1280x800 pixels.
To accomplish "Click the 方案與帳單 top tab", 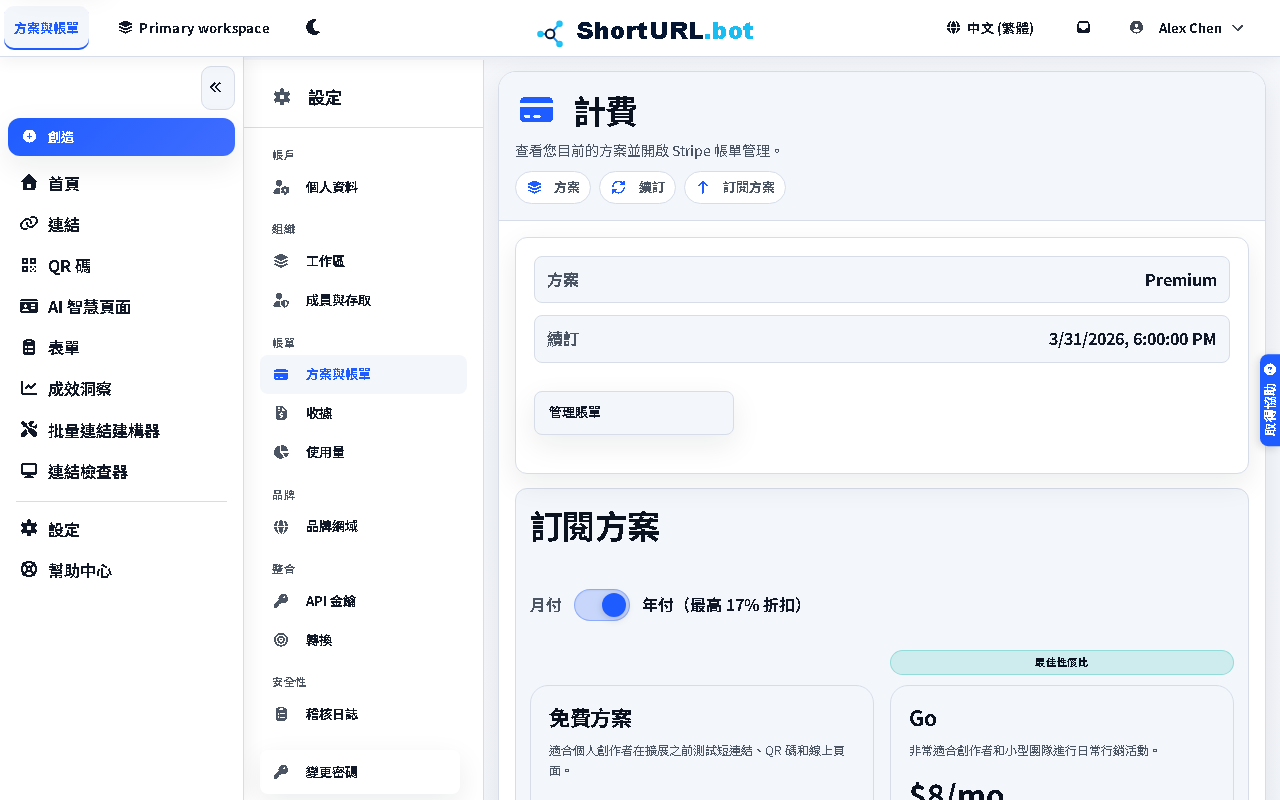I will click(47, 28).
